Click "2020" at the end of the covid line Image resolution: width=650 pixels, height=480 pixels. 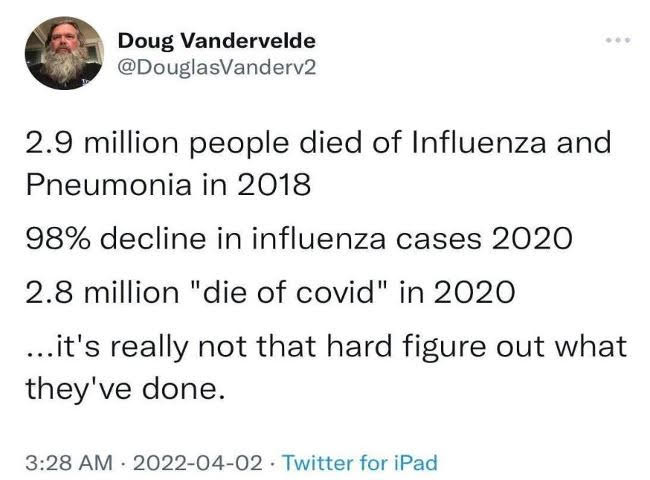tap(474, 292)
